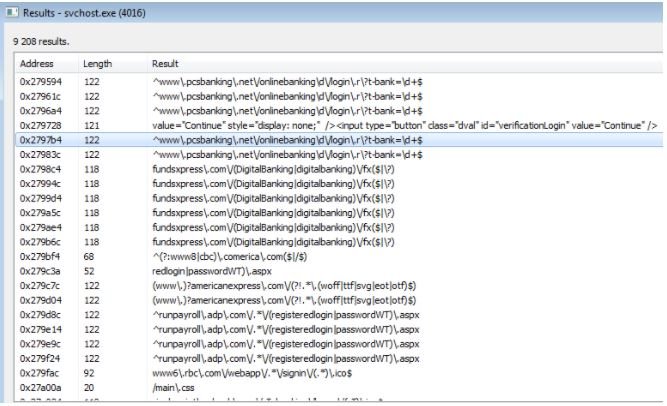667x406 pixels.
Task: Select row with address 0x2796a4
Action: pyautogui.click(x=339, y=111)
